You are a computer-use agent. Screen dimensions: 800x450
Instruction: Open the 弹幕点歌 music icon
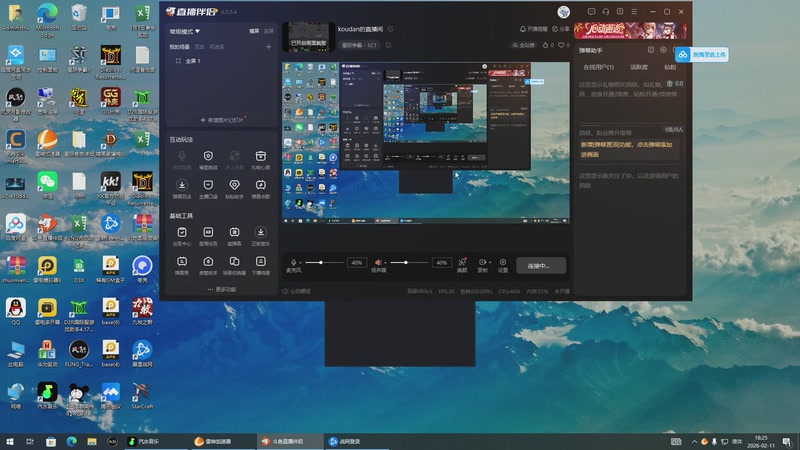pyautogui.click(x=261, y=185)
